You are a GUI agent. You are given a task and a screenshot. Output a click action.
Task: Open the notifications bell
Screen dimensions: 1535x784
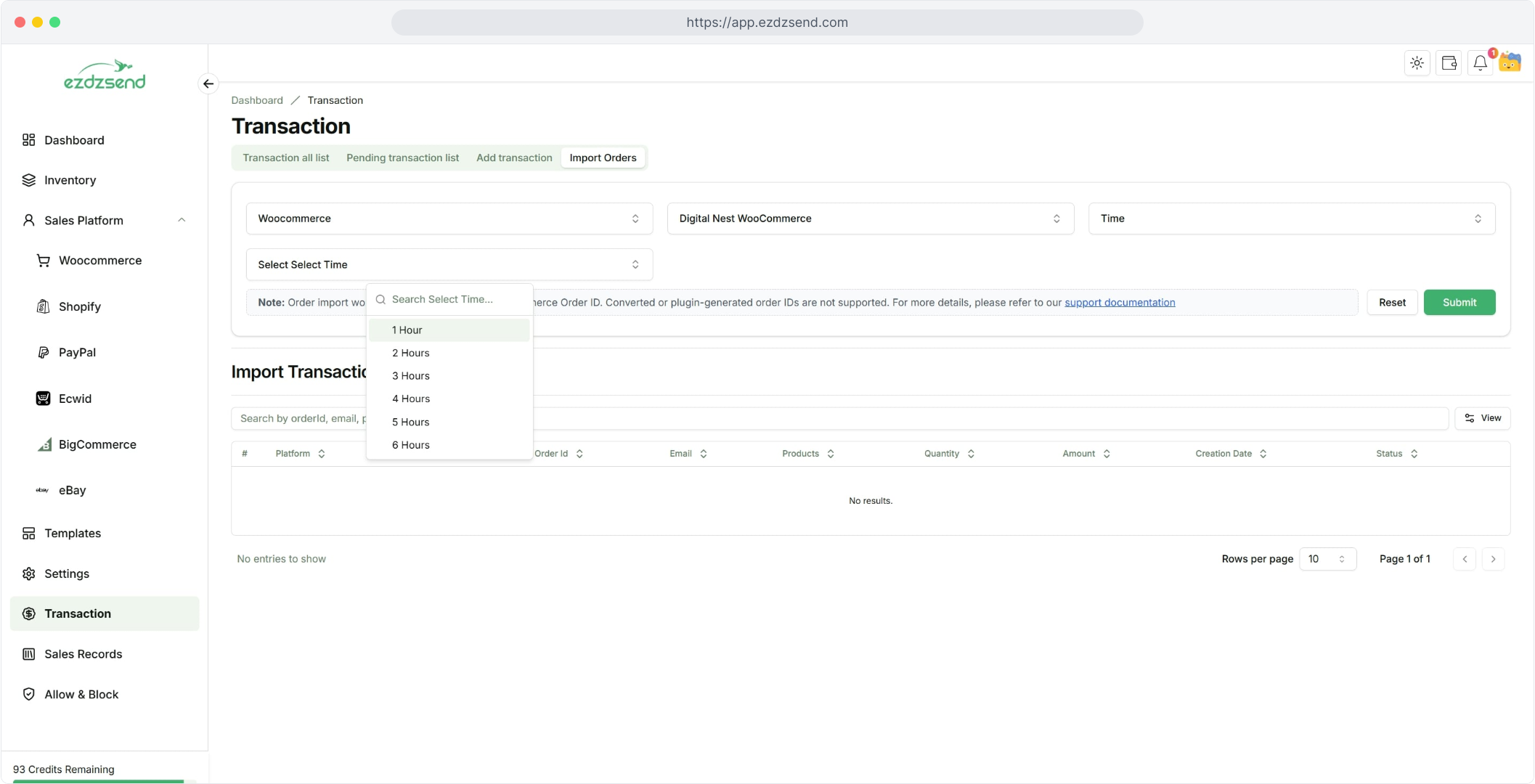pos(1480,63)
